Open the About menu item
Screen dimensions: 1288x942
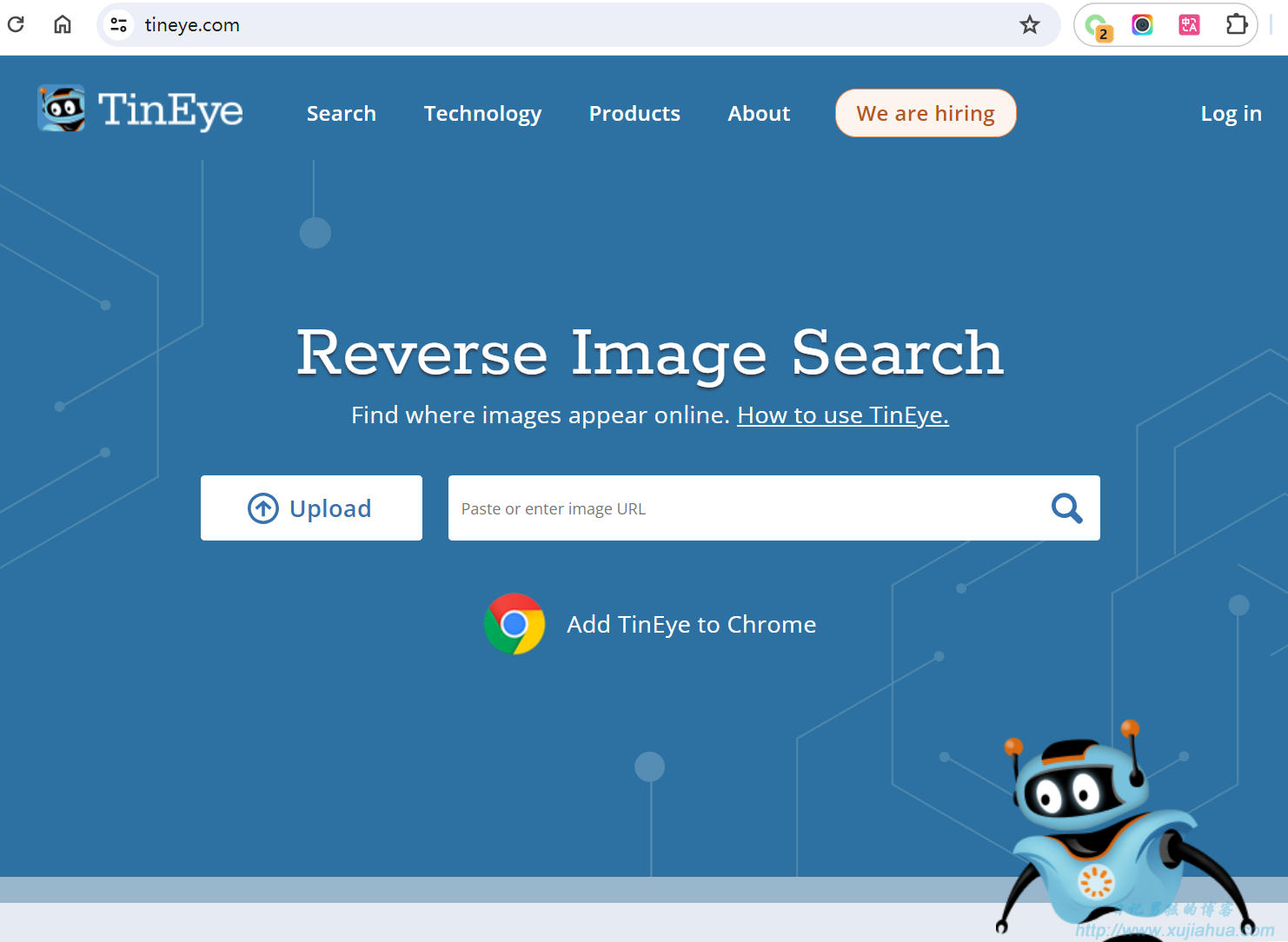[x=759, y=114]
